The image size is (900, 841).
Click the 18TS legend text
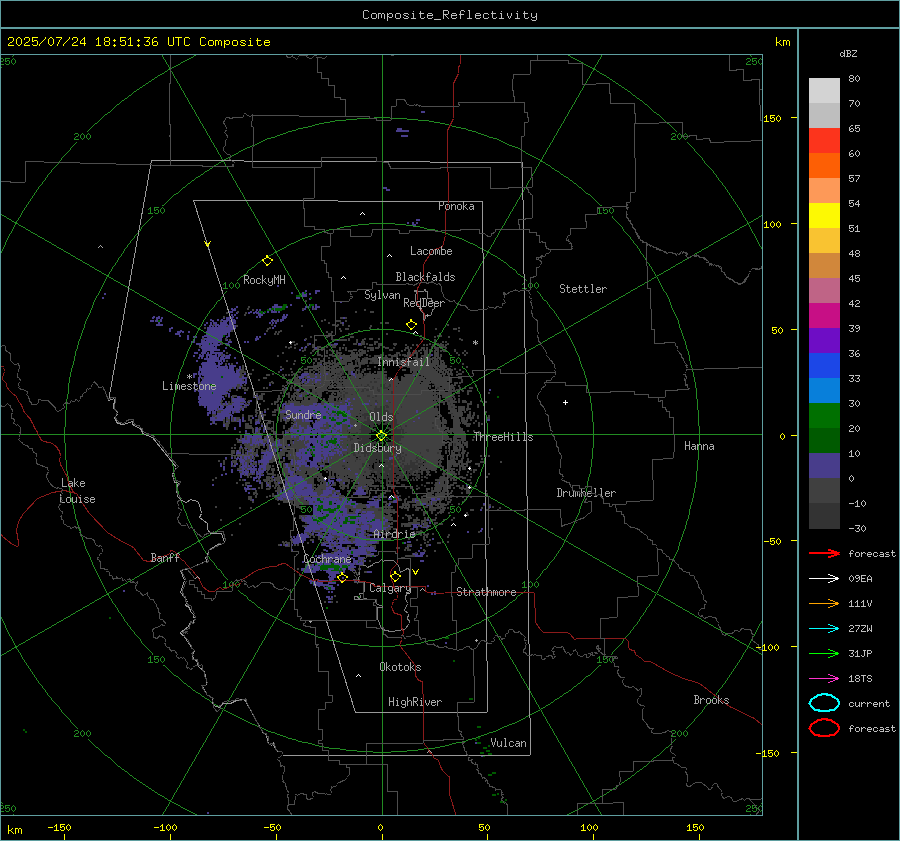click(x=860, y=679)
